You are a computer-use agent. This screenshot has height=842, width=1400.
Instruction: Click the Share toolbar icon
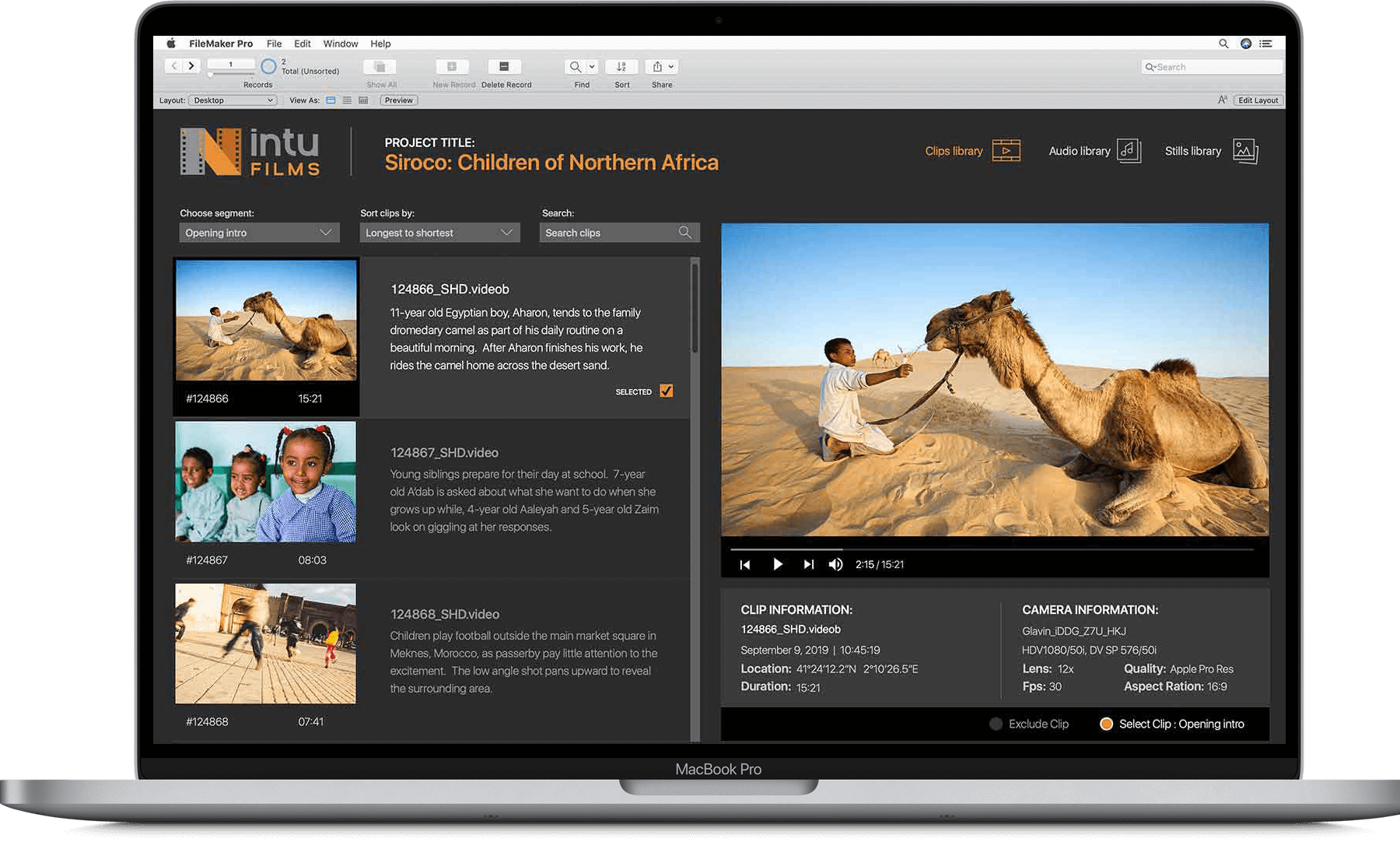tap(662, 67)
